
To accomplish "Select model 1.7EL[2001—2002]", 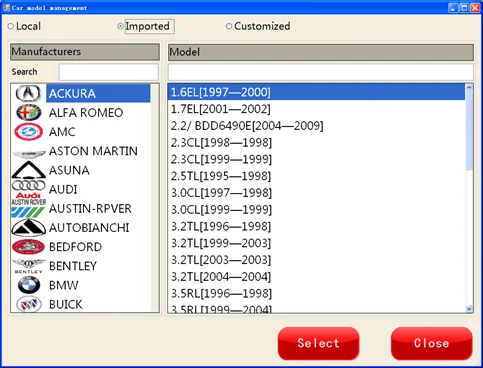I will point(316,109).
